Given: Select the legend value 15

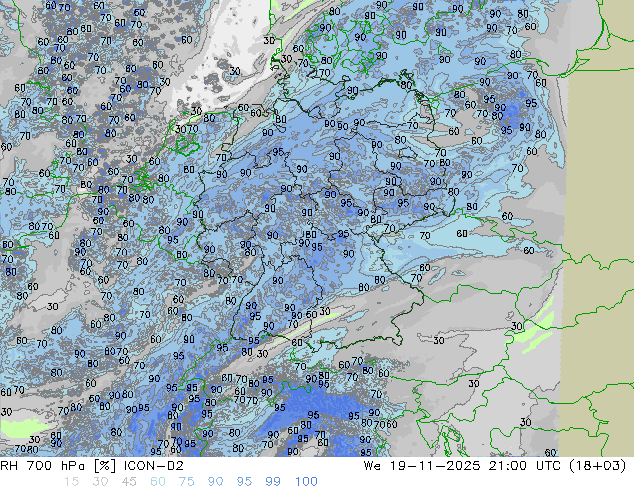Looking at the screenshot, I should (71, 482).
